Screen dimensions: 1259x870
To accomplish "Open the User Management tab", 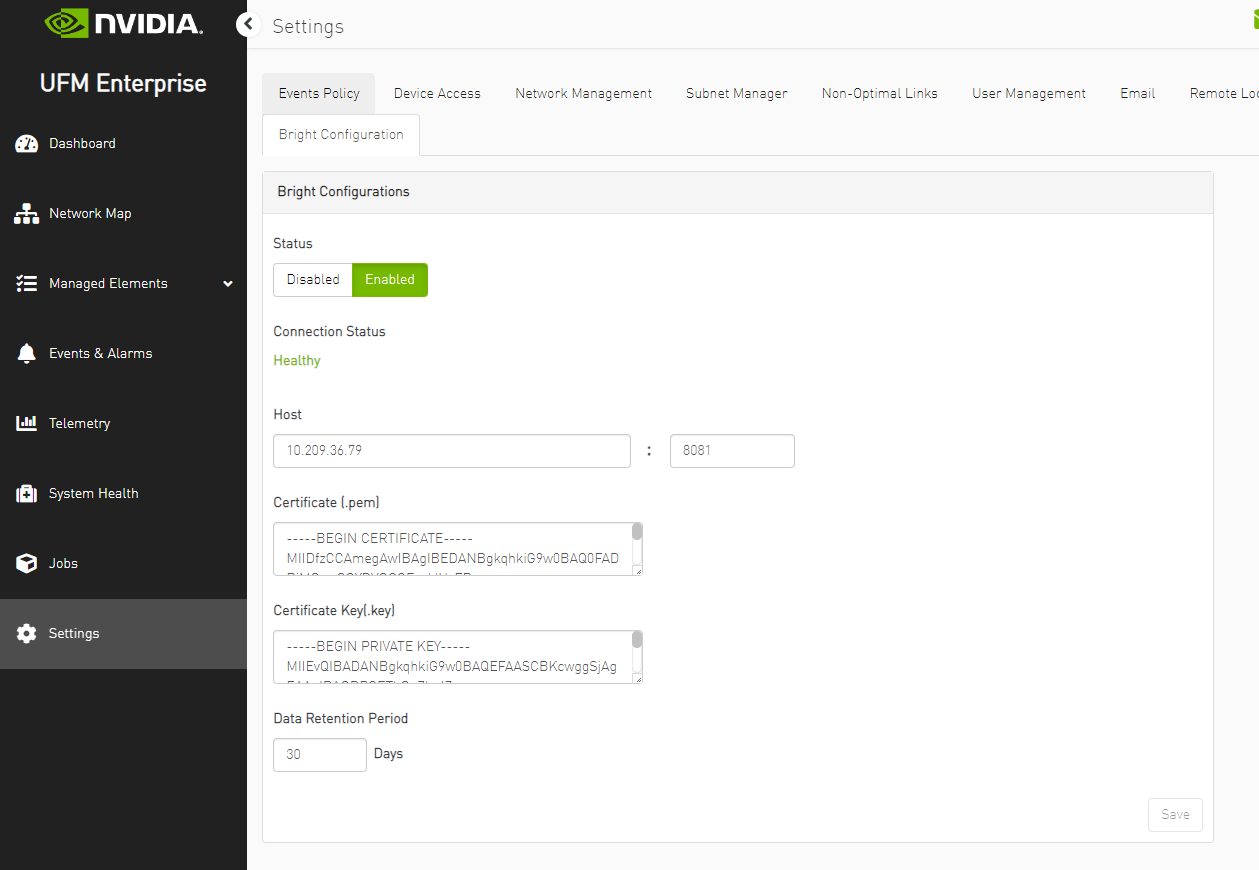I will pyautogui.click(x=1028, y=93).
